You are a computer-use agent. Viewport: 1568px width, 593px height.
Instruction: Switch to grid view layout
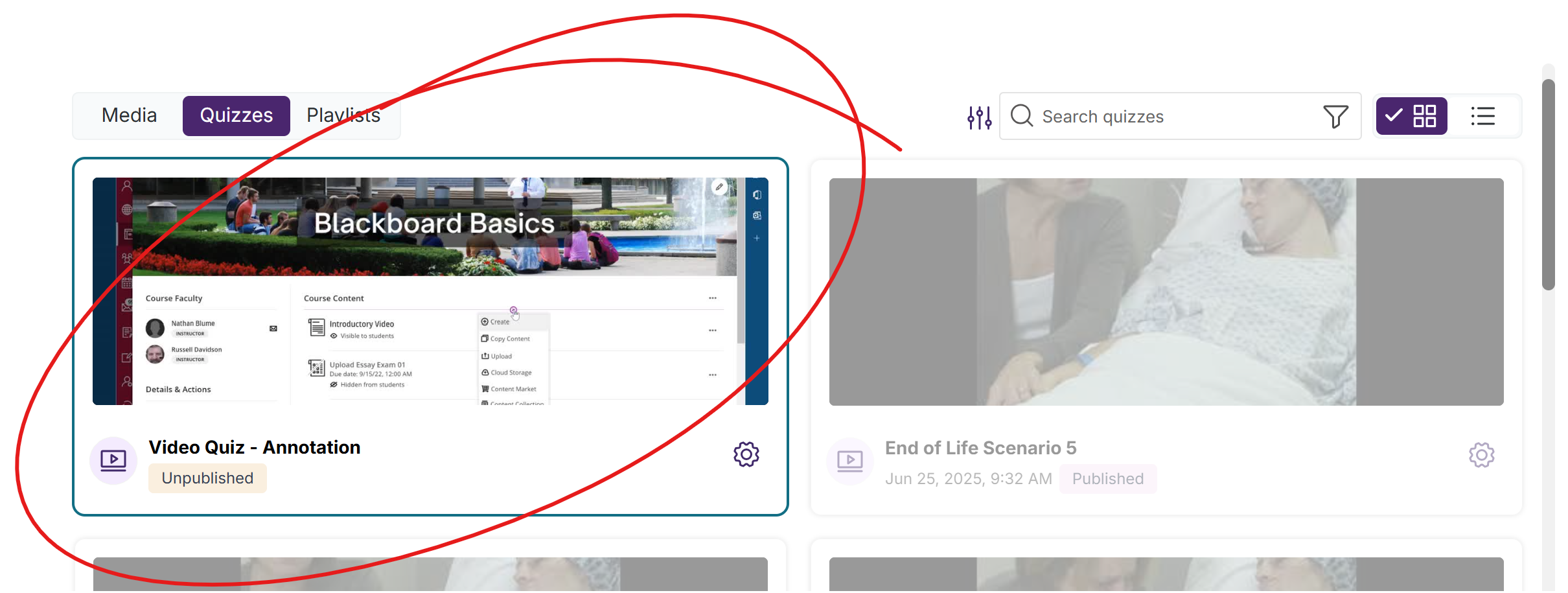tap(1411, 116)
